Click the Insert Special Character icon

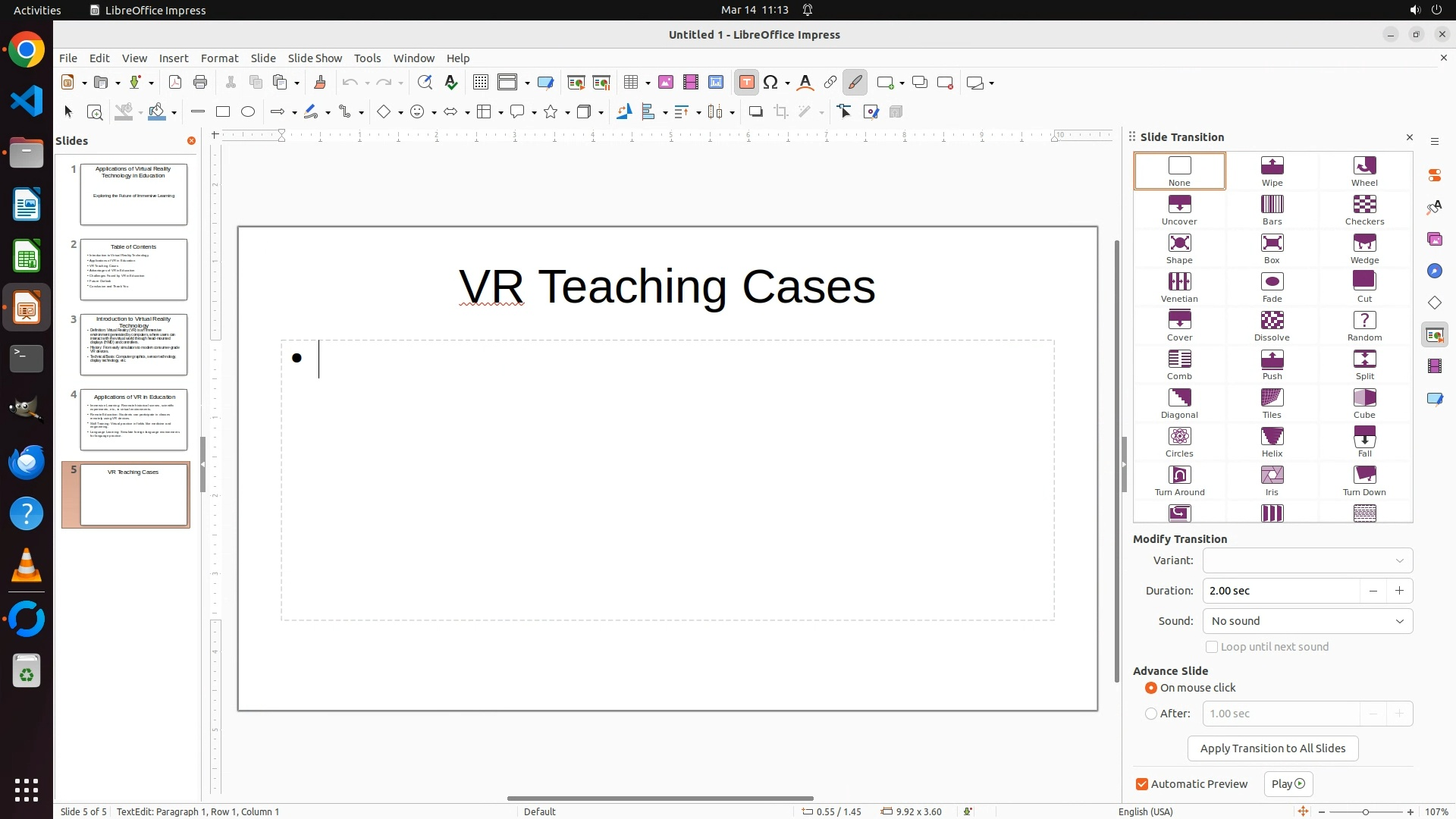coord(770,83)
